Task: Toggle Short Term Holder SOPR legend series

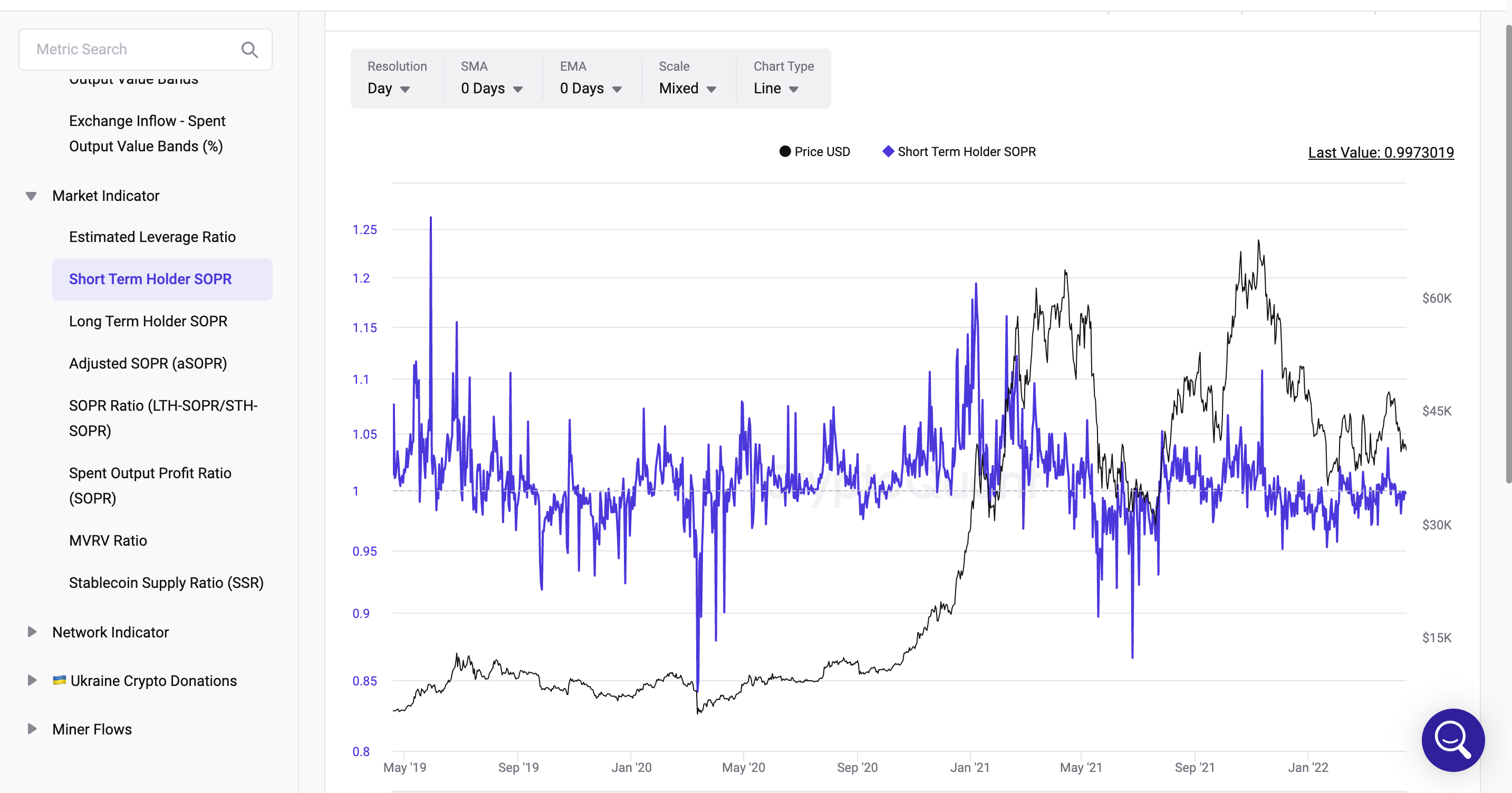Action: click(959, 151)
